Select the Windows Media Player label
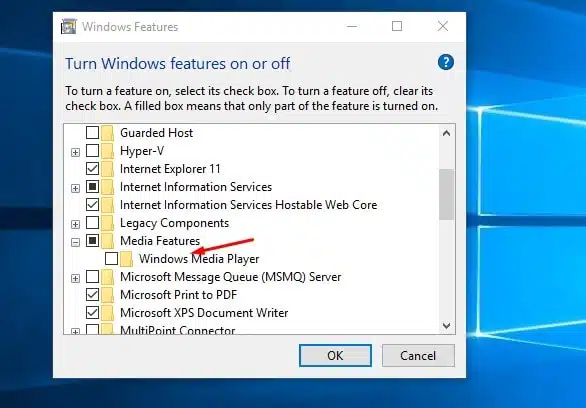 [199, 259]
